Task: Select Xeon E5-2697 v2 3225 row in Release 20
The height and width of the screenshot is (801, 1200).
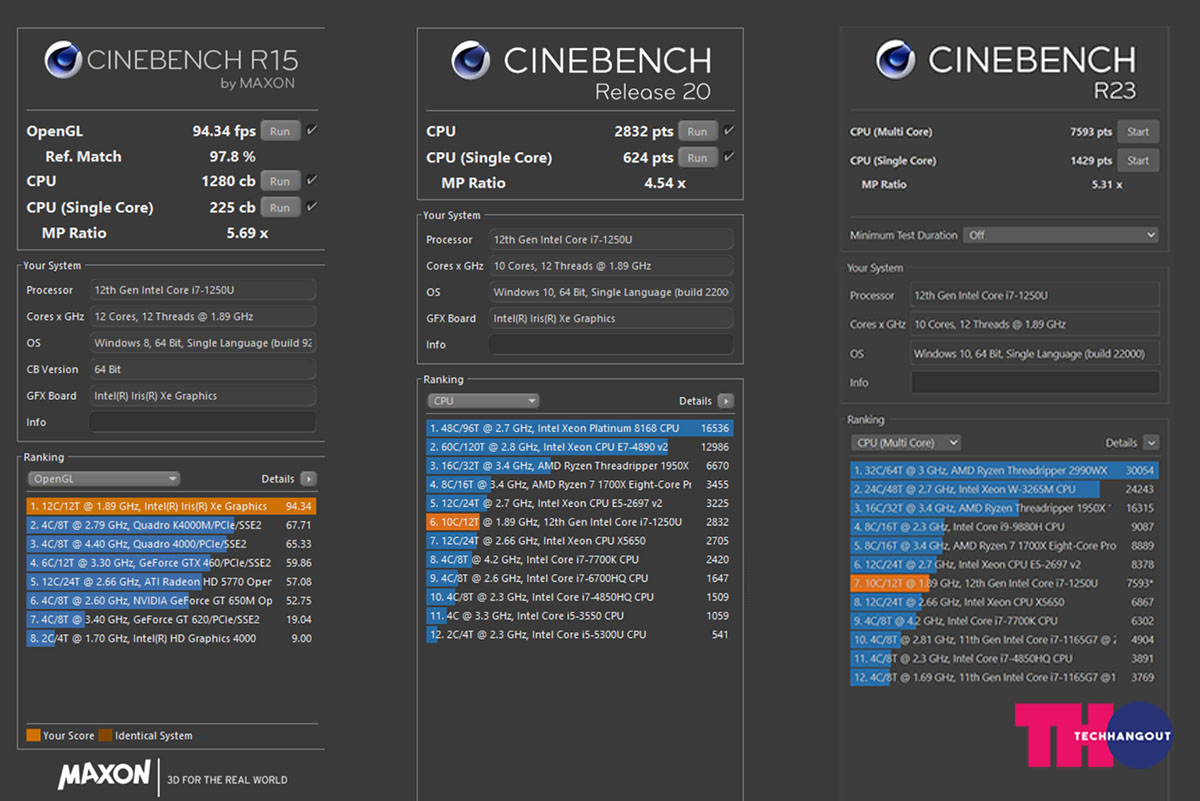Action: [580, 503]
